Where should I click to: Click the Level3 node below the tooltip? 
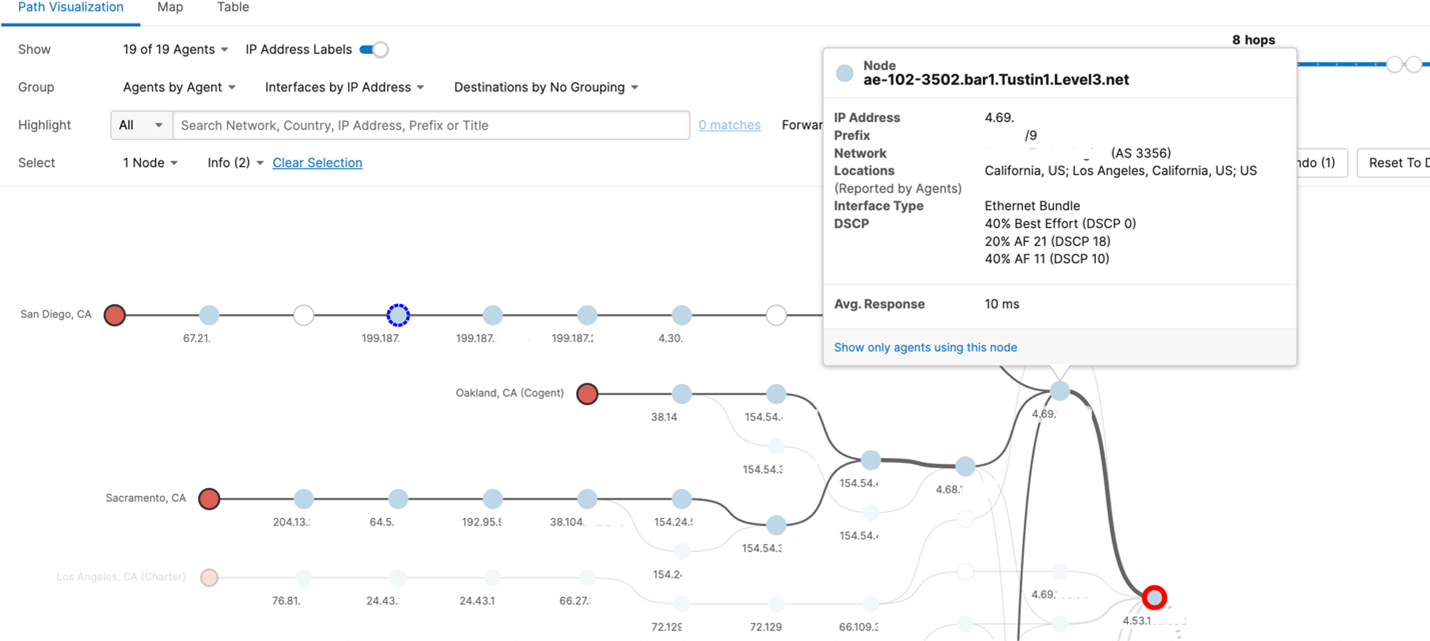click(1060, 391)
